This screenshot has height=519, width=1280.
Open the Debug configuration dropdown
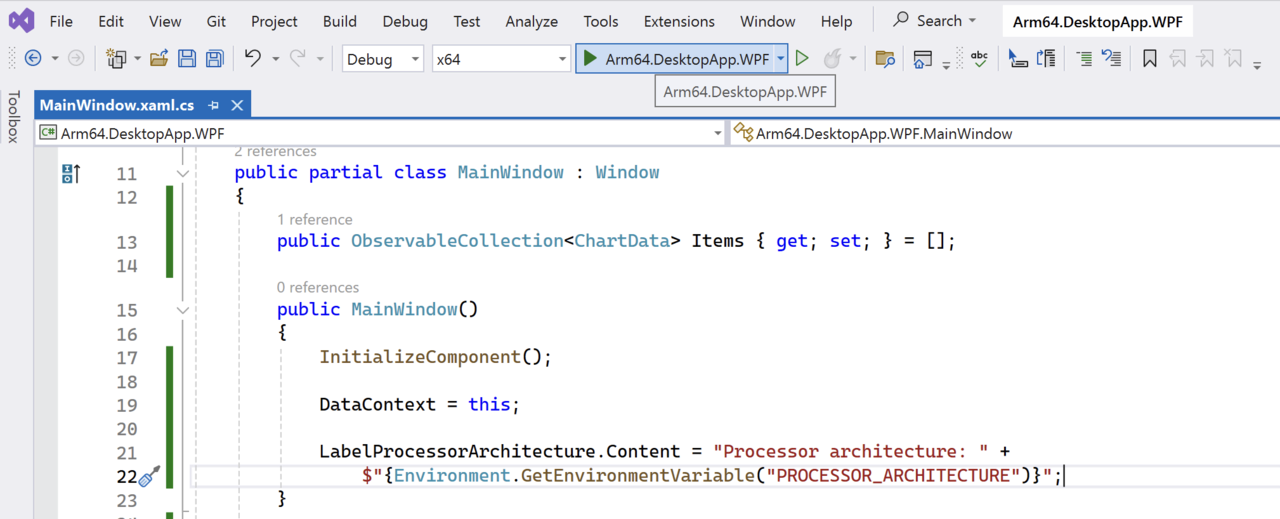click(x=383, y=59)
